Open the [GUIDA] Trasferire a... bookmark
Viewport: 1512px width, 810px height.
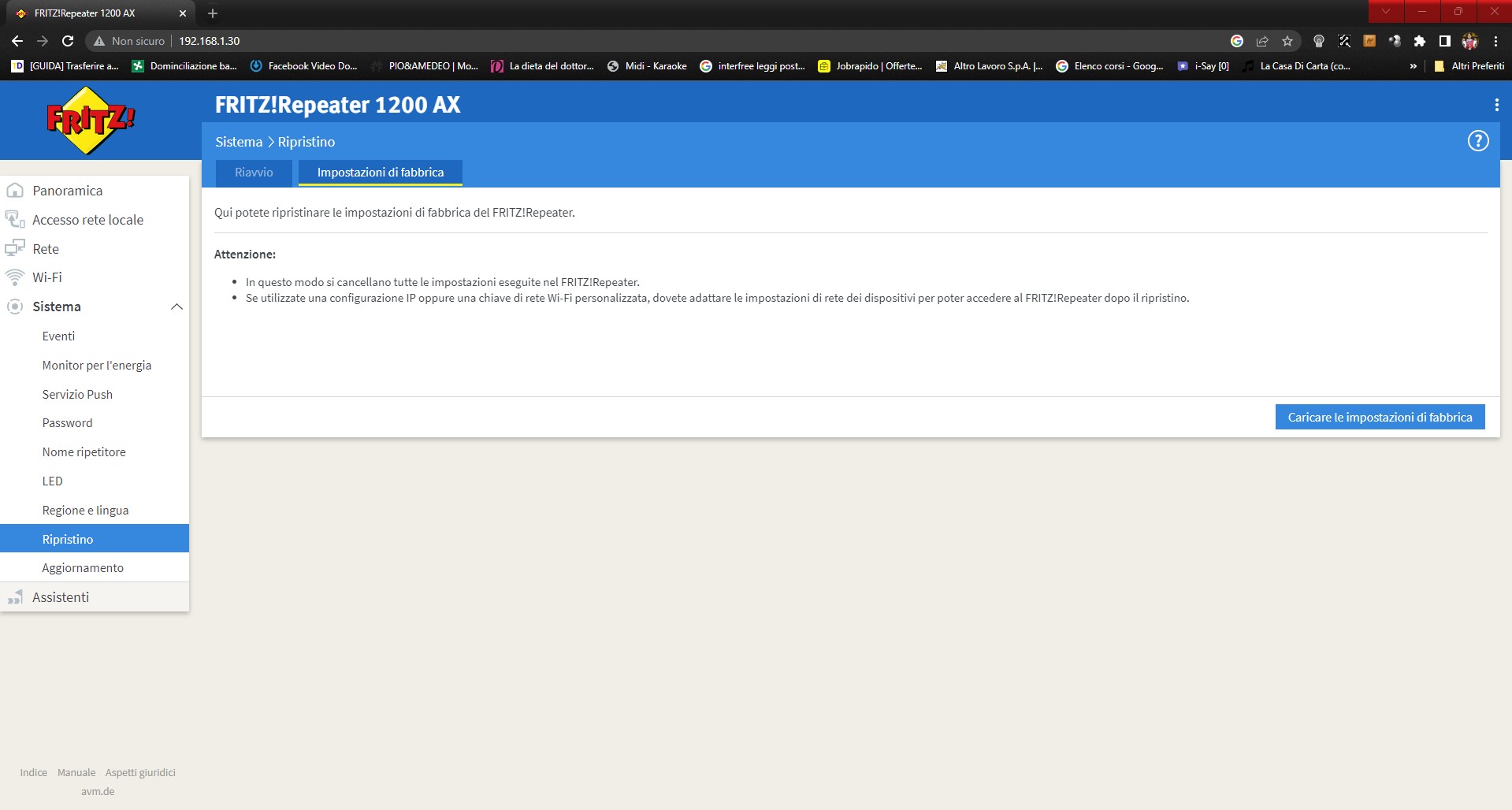65,66
